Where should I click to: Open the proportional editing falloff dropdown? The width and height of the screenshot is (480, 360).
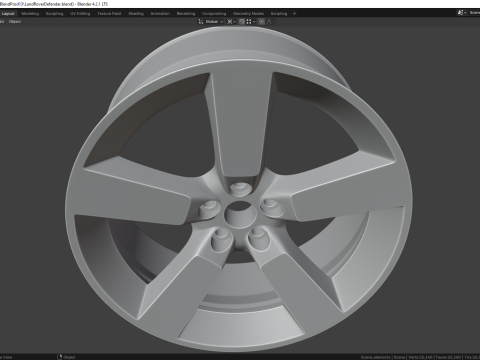(271, 22)
